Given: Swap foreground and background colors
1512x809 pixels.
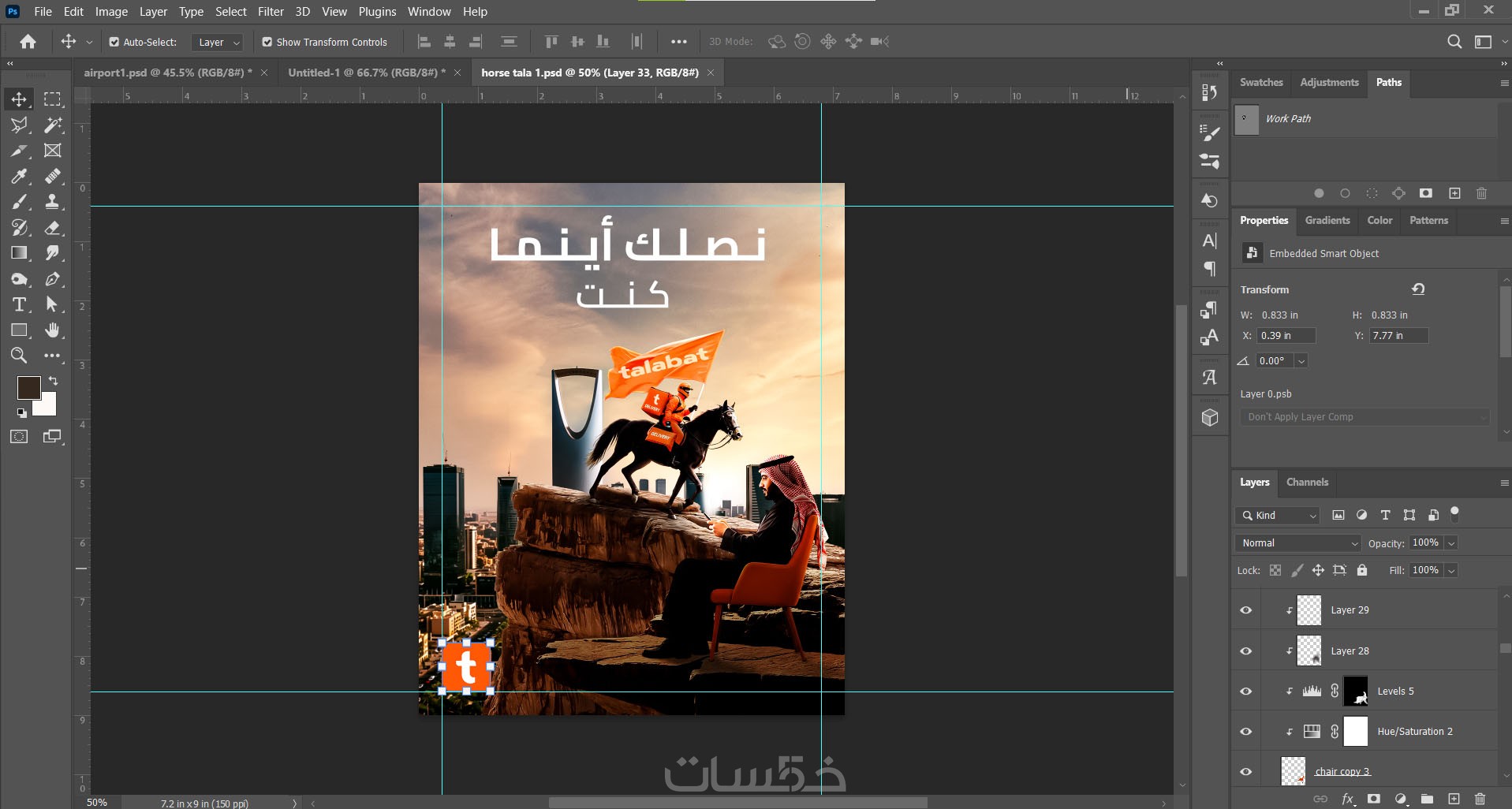Looking at the screenshot, I should (53, 381).
